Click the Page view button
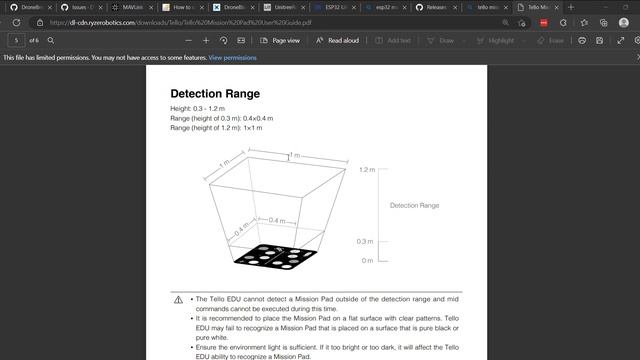 (280, 40)
